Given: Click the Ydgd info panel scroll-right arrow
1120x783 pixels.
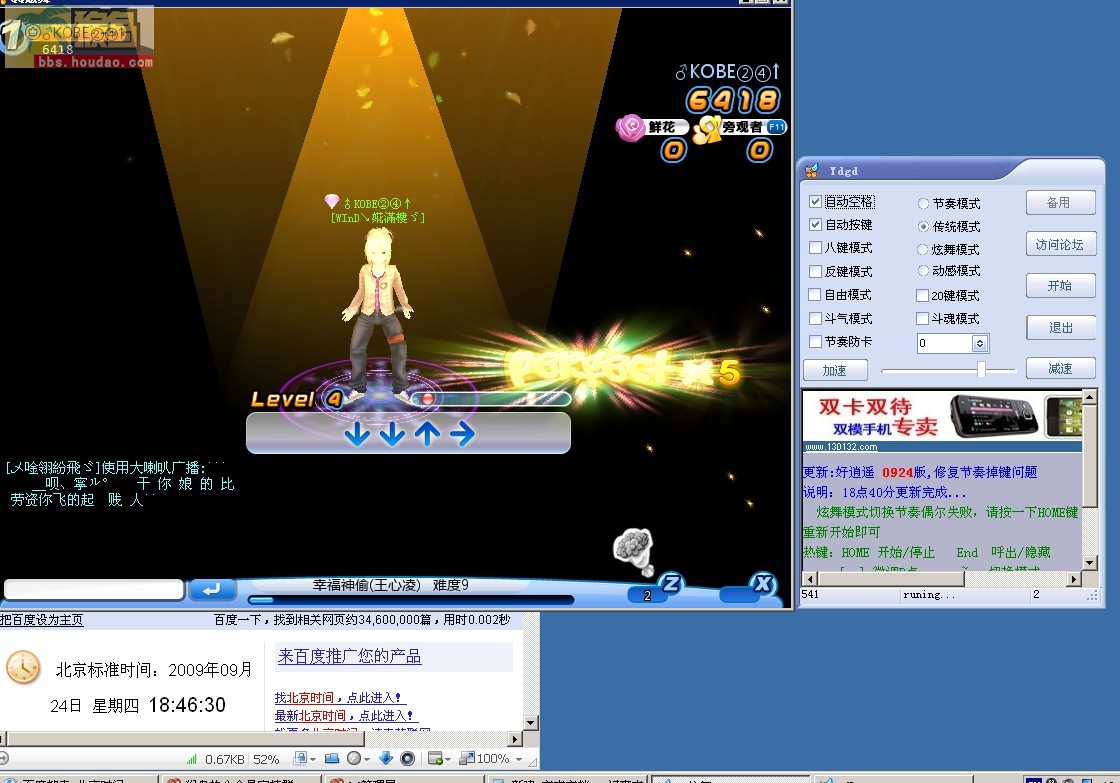Looking at the screenshot, I should pyautogui.click(x=1074, y=579).
